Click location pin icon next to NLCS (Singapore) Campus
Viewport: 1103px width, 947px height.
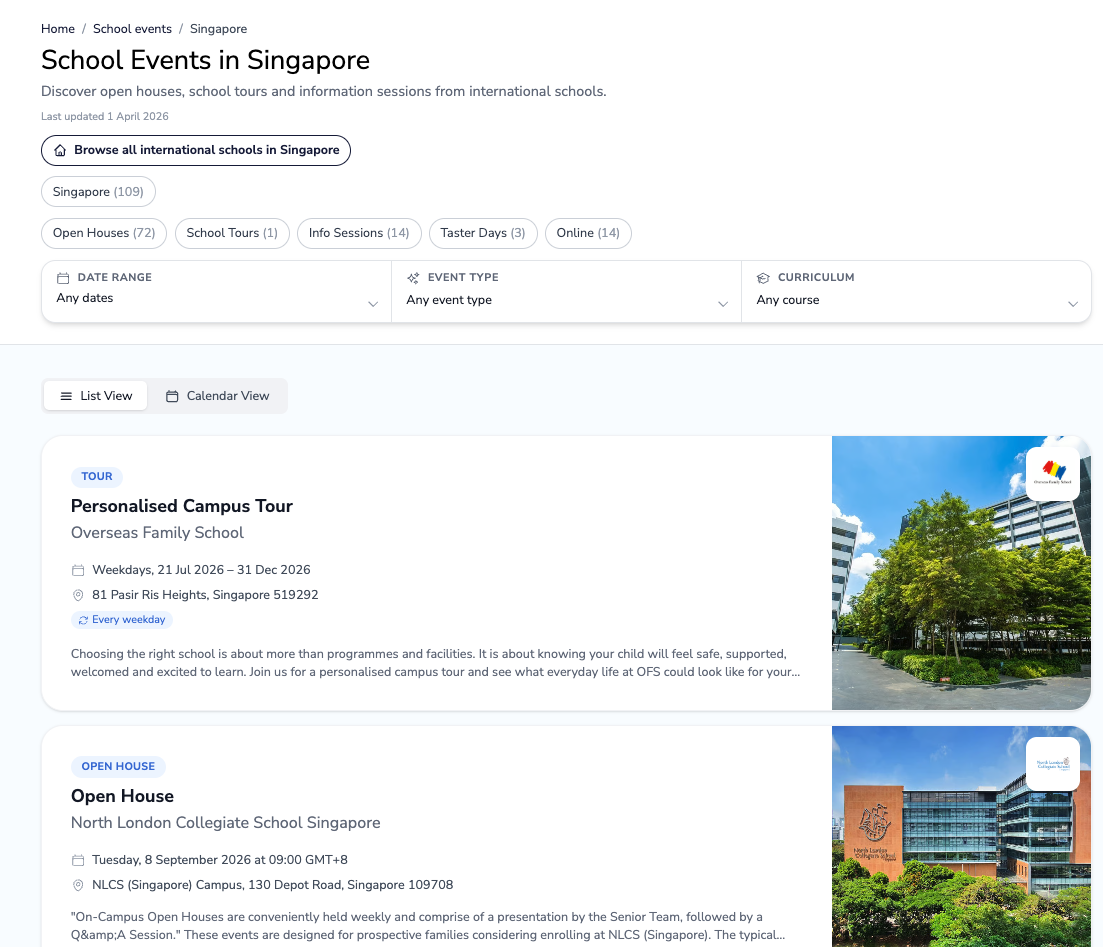click(78, 885)
